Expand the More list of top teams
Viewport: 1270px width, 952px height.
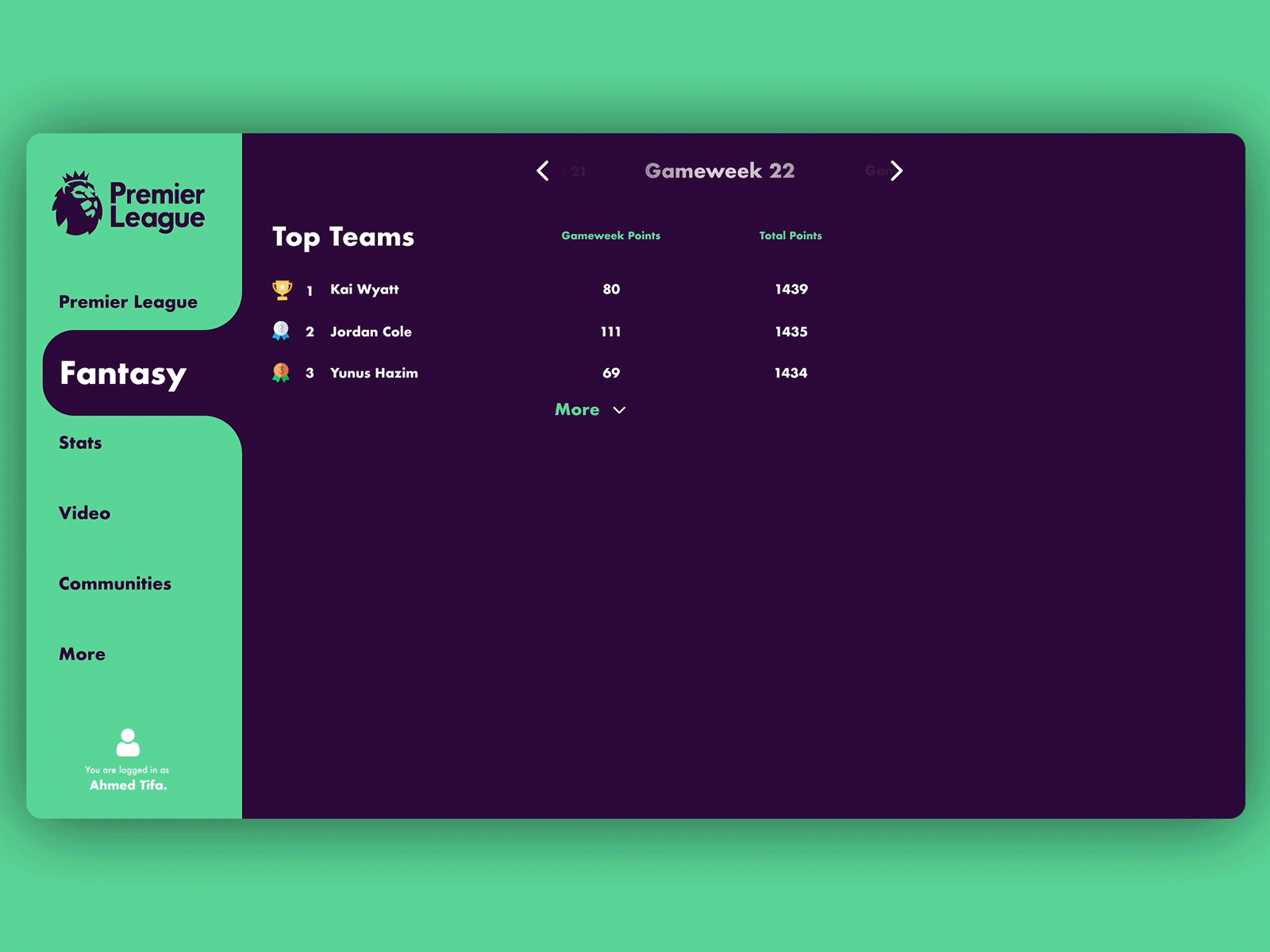point(577,410)
